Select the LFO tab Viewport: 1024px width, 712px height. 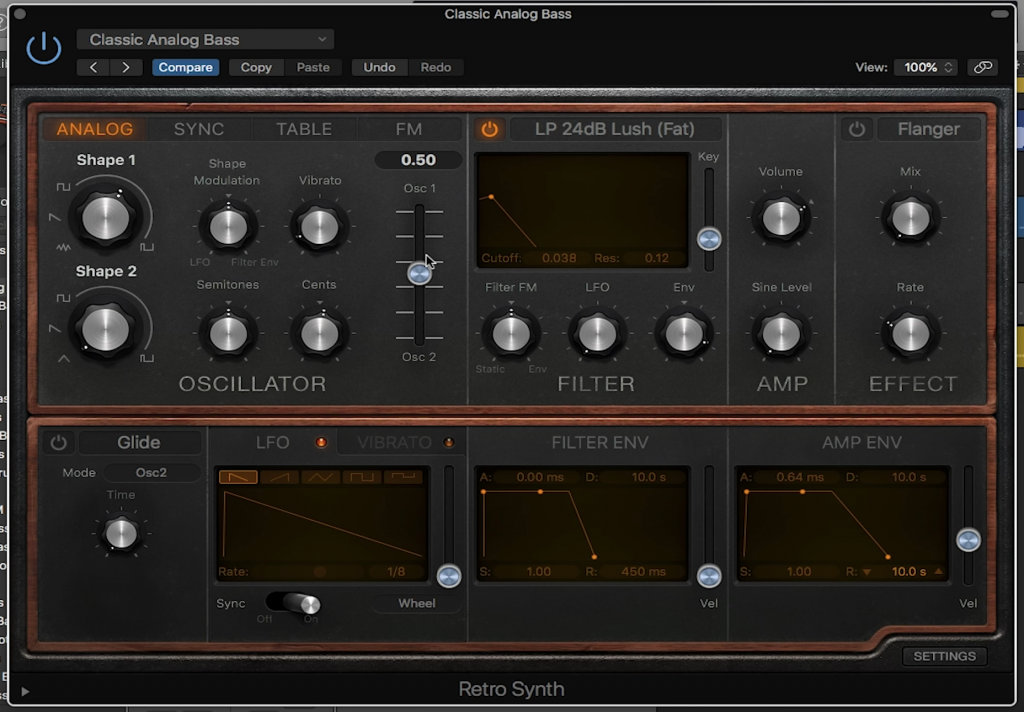point(272,442)
